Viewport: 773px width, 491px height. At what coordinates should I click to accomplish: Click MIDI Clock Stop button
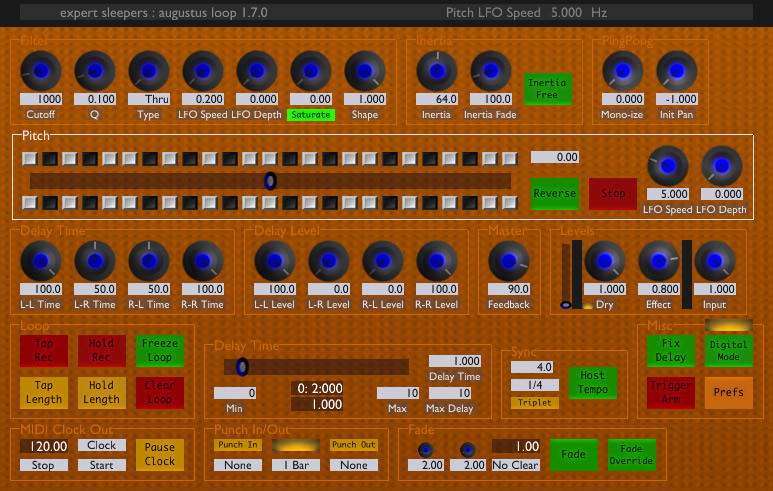coord(44,465)
